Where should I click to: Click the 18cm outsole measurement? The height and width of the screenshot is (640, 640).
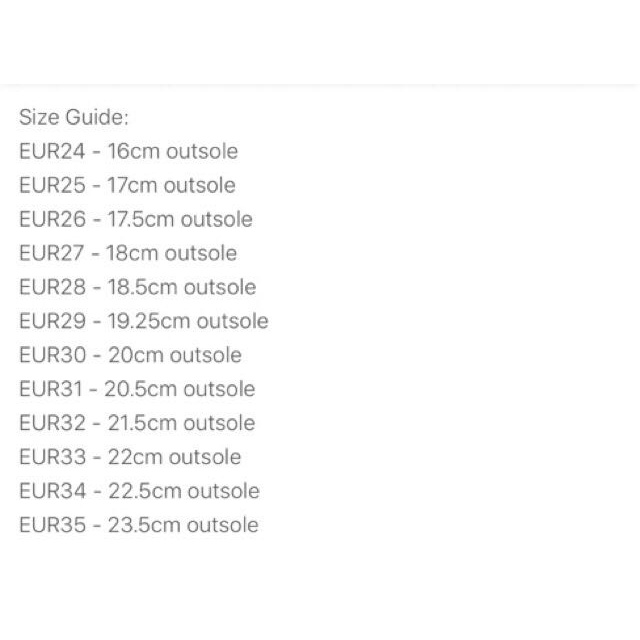click(x=172, y=254)
